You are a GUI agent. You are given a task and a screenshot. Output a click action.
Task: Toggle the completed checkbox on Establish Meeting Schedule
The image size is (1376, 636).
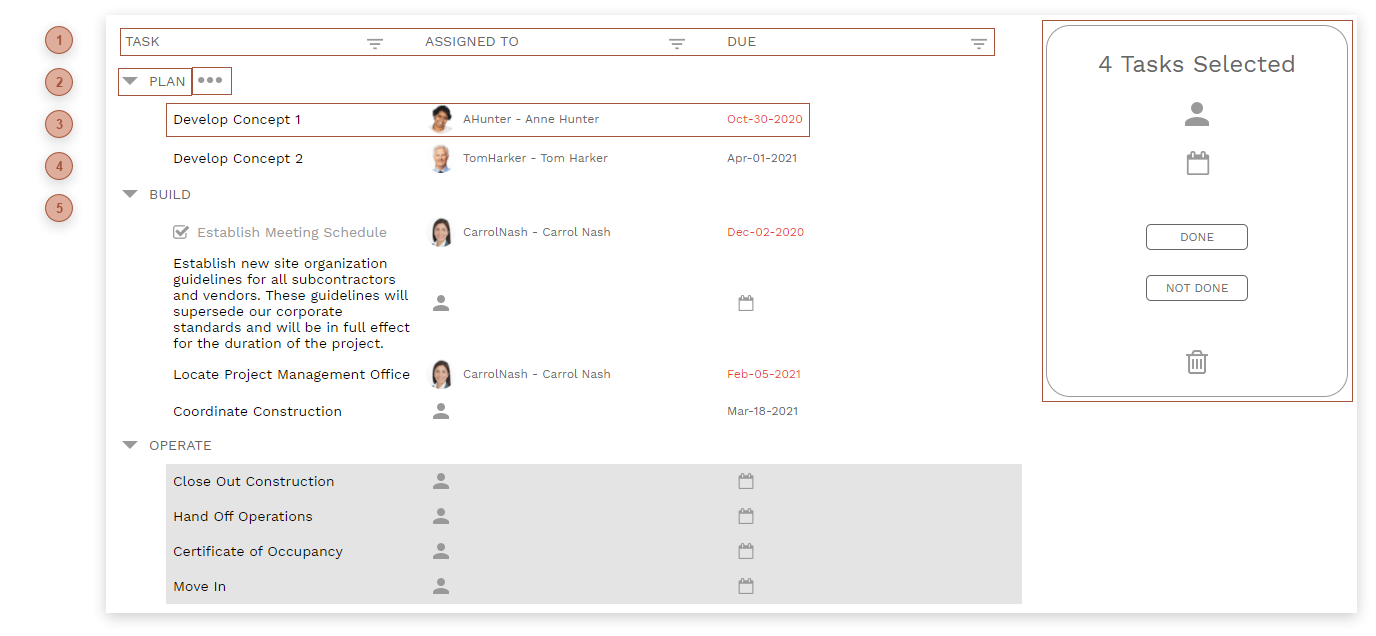pyautogui.click(x=181, y=231)
